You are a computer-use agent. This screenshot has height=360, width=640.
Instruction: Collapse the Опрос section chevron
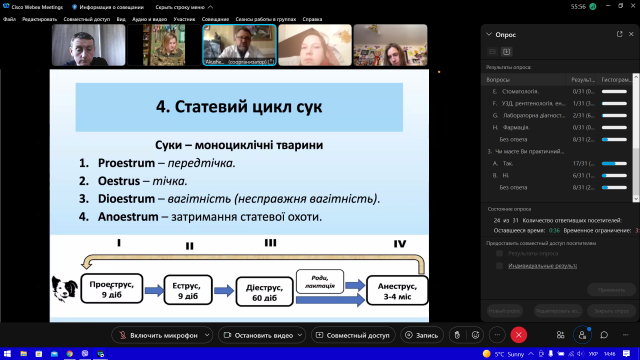point(489,34)
